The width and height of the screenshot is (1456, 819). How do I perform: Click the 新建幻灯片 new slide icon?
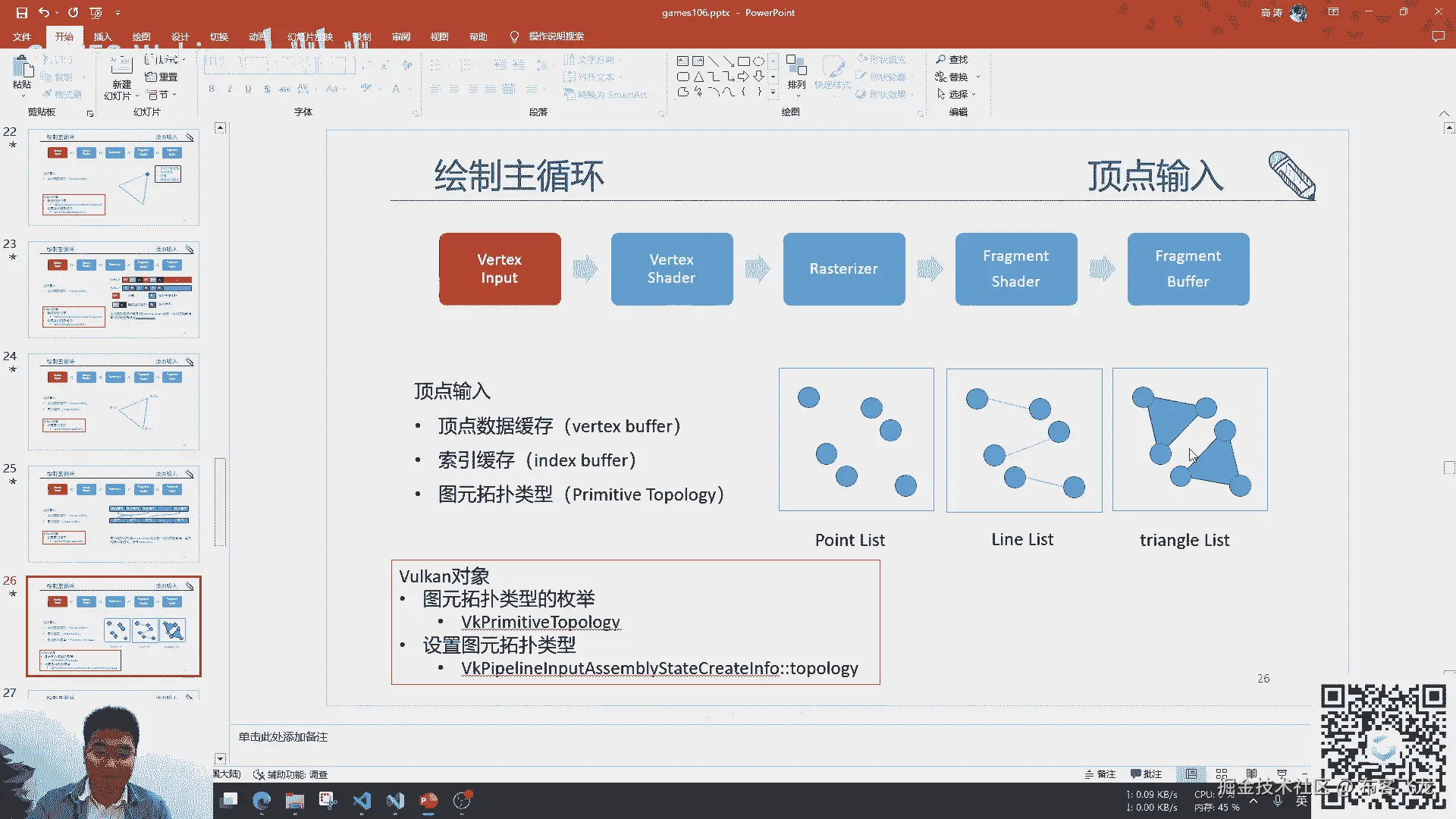121,66
